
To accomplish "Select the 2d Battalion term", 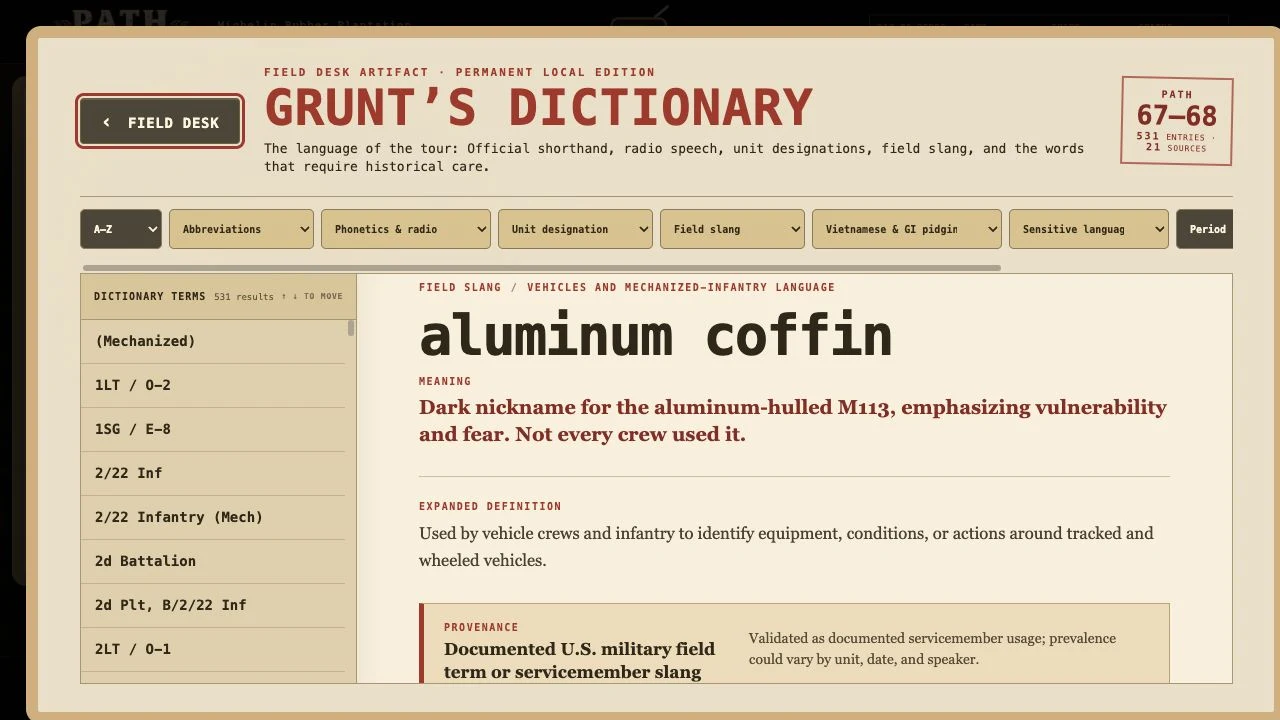I will (x=213, y=561).
